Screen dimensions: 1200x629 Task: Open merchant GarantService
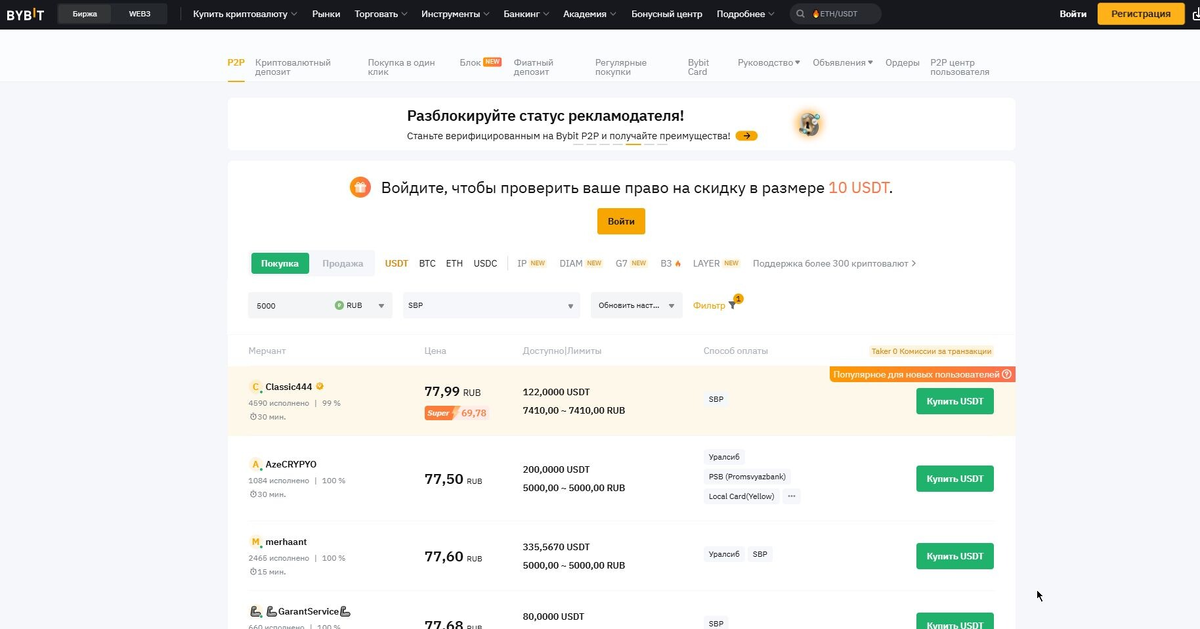pyautogui.click(x=308, y=611)
